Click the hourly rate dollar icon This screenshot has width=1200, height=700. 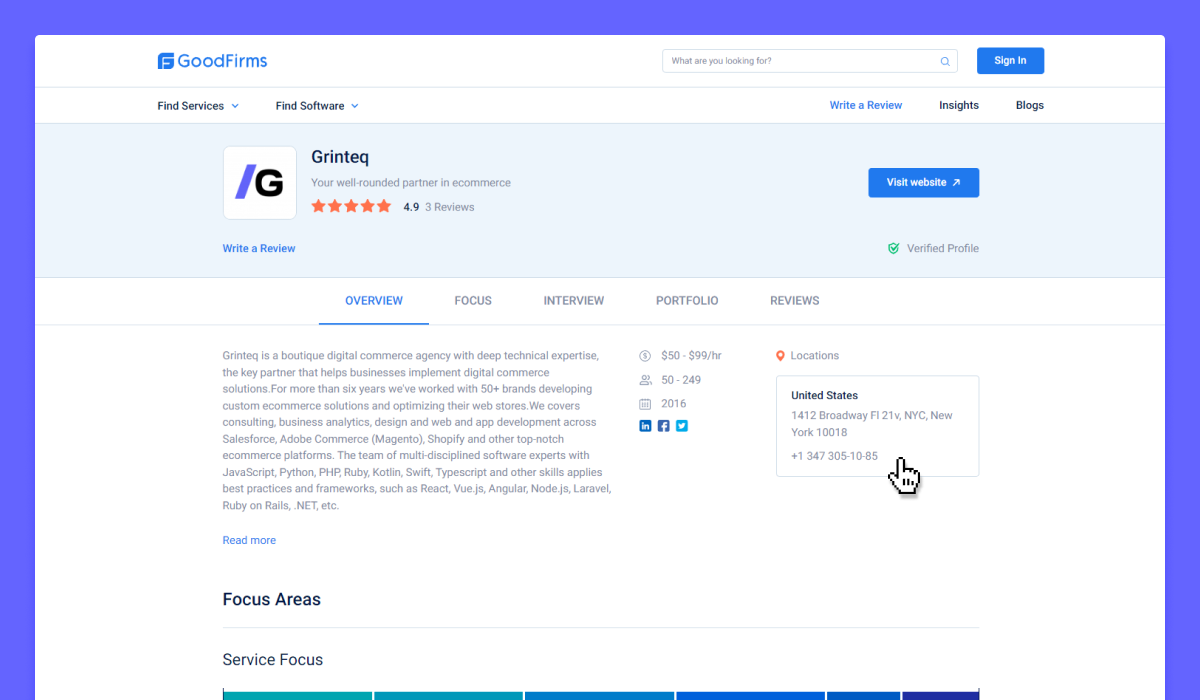point(645,356)
